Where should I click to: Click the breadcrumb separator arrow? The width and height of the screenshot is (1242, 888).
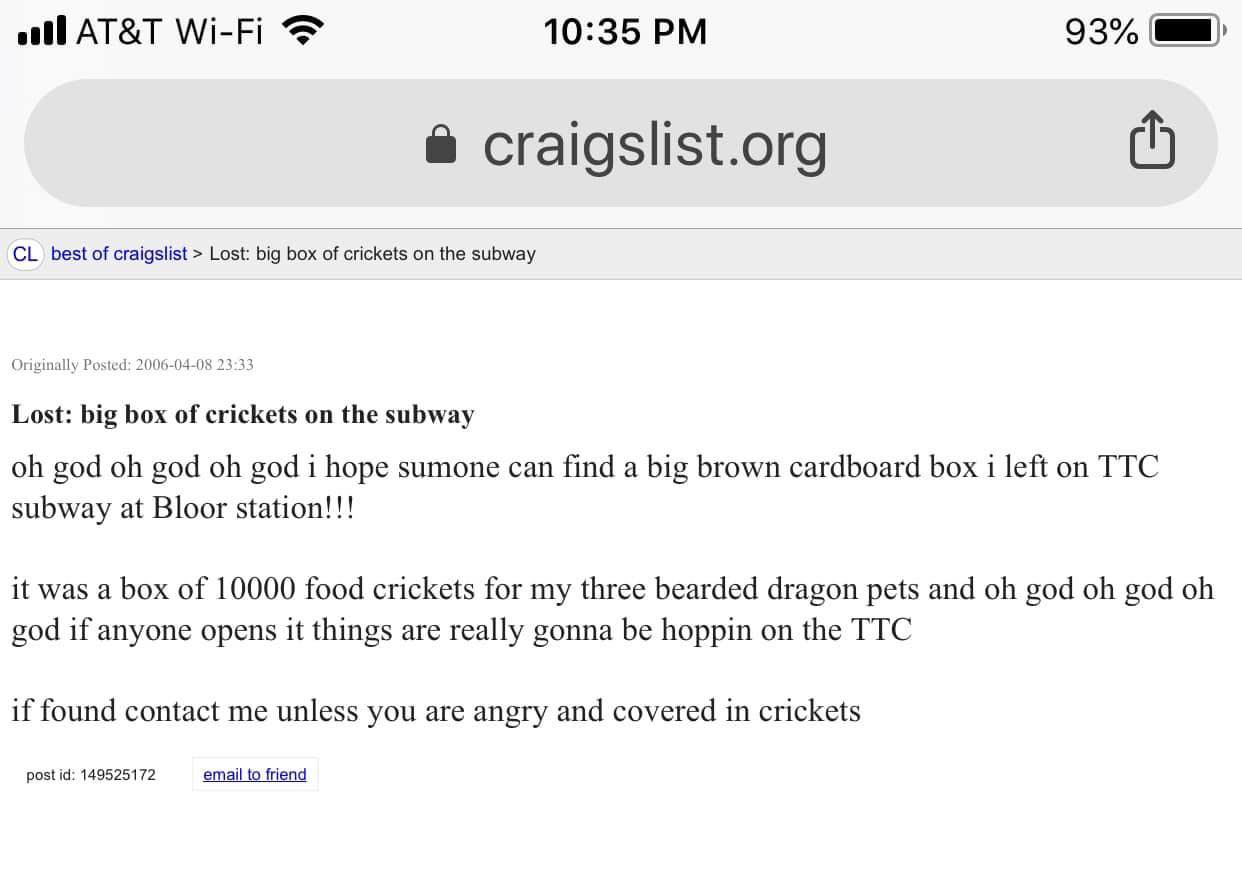(x=198, y=254)
